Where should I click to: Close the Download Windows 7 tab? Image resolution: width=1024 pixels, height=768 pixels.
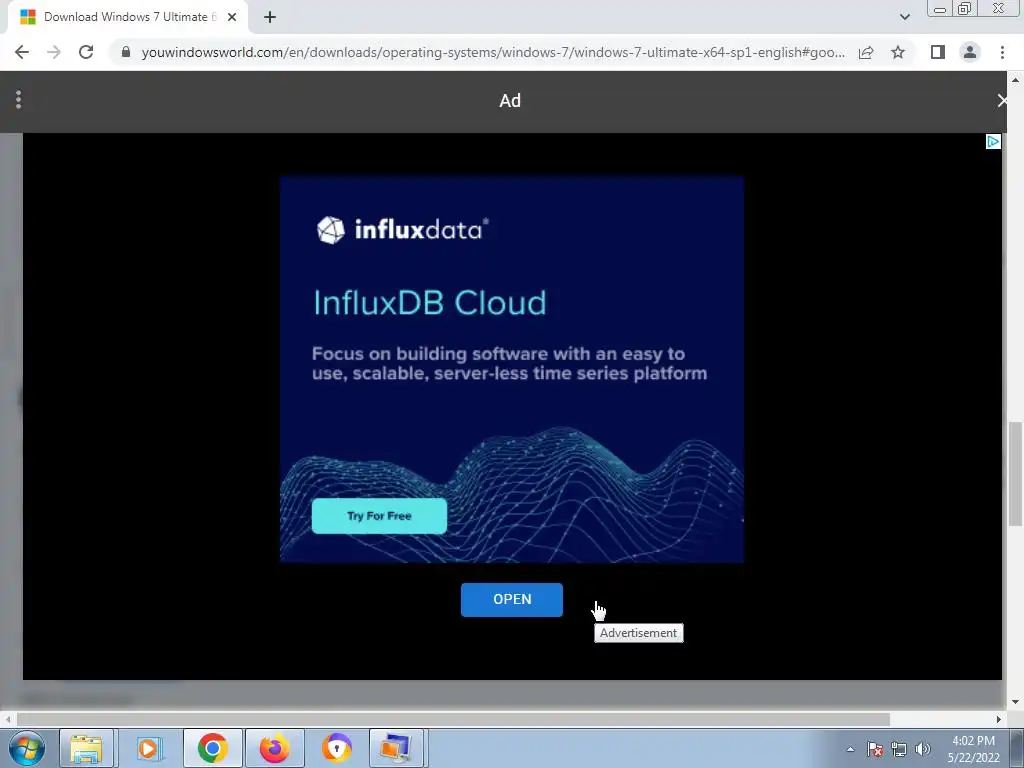pos(232,17)
